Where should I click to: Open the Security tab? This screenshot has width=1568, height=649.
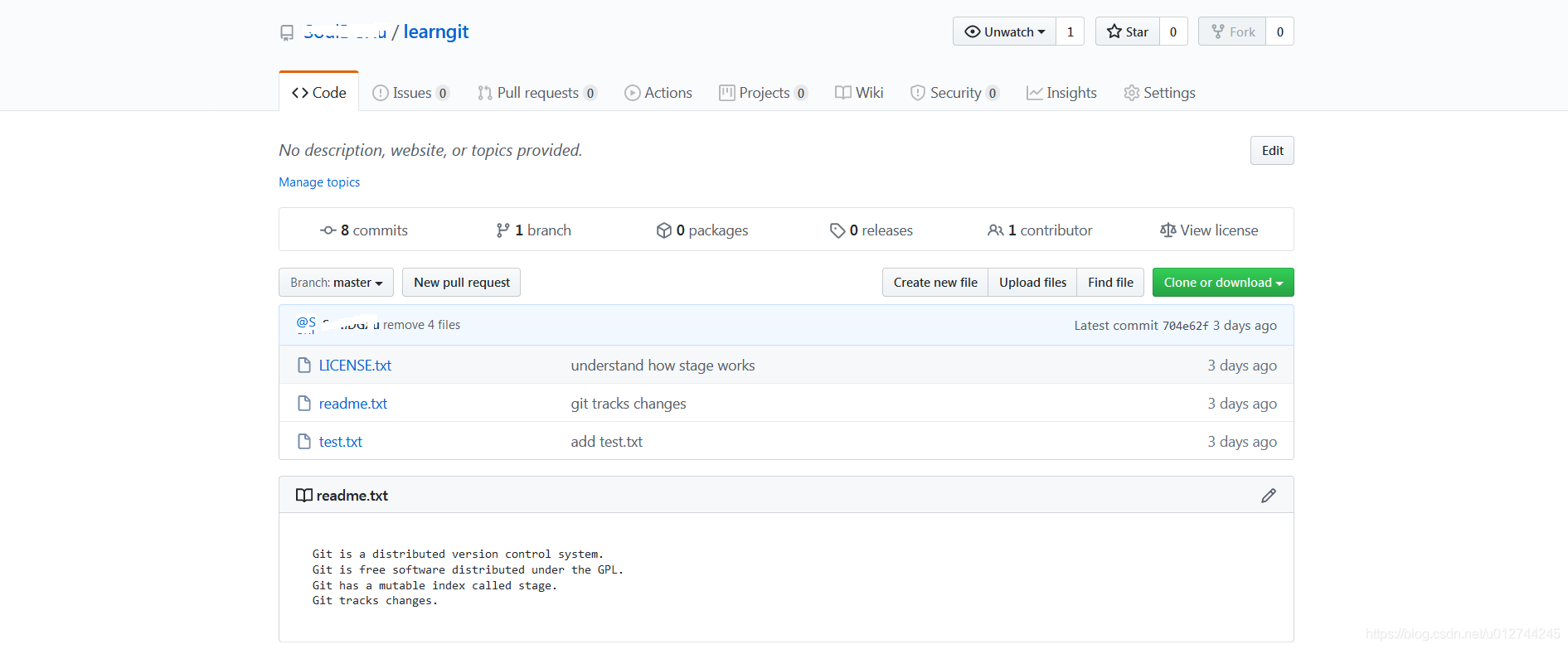click(x=954, y=93)
